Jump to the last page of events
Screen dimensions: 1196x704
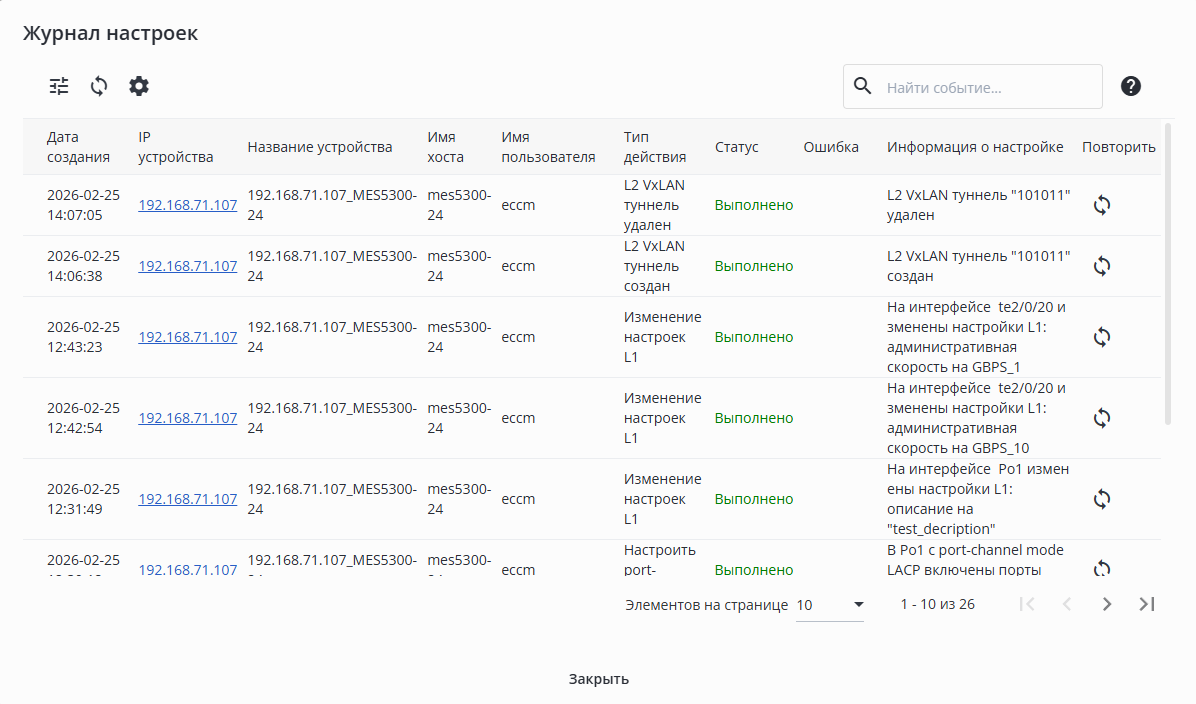[1147, 604]
